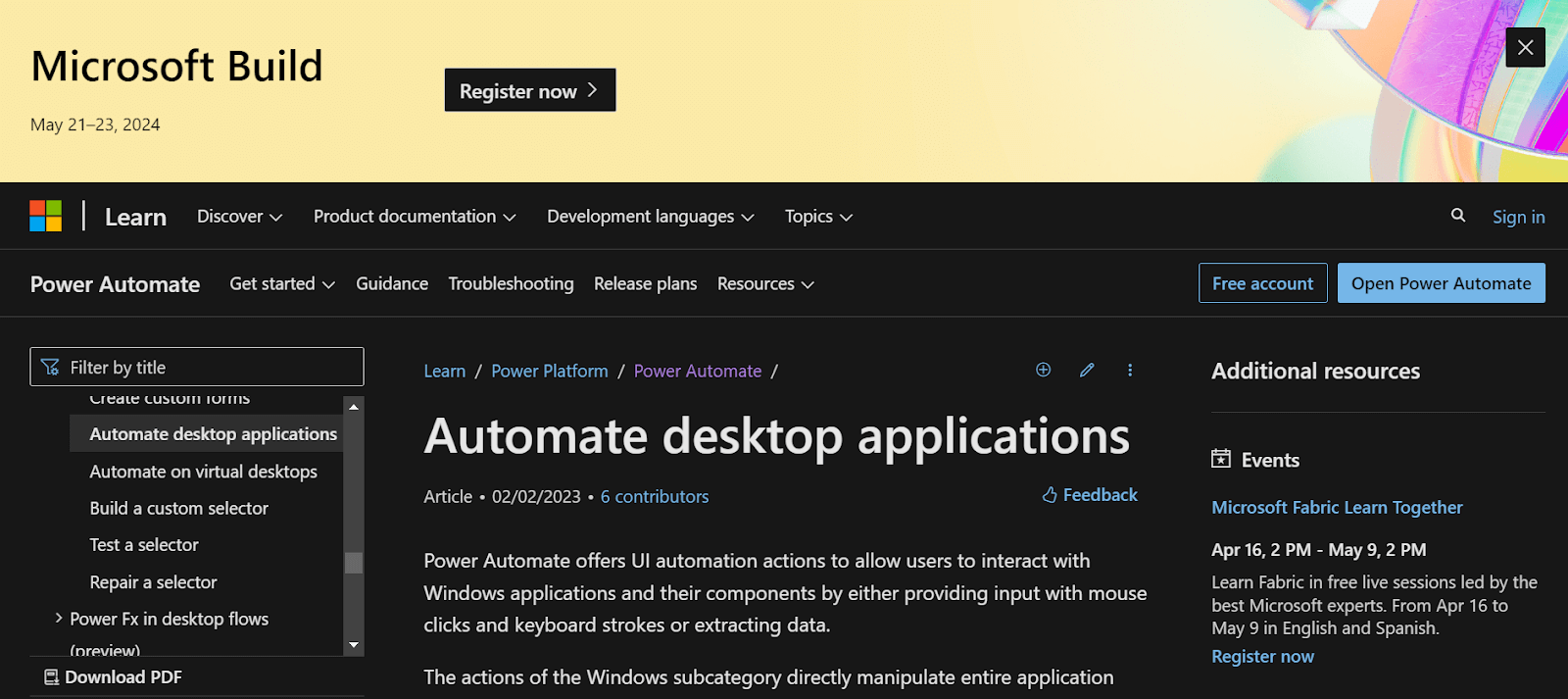Open Repair a selector page

[x=153, y=582]
